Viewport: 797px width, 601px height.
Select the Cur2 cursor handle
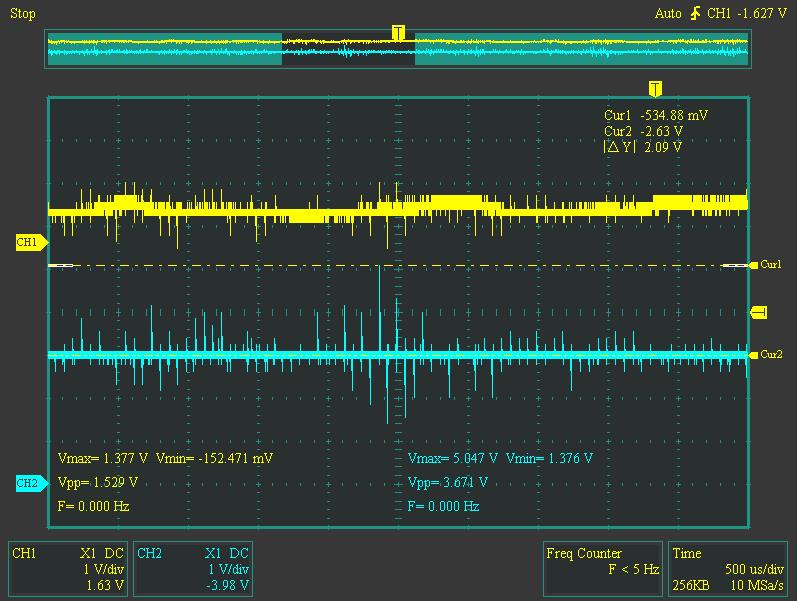766,354
